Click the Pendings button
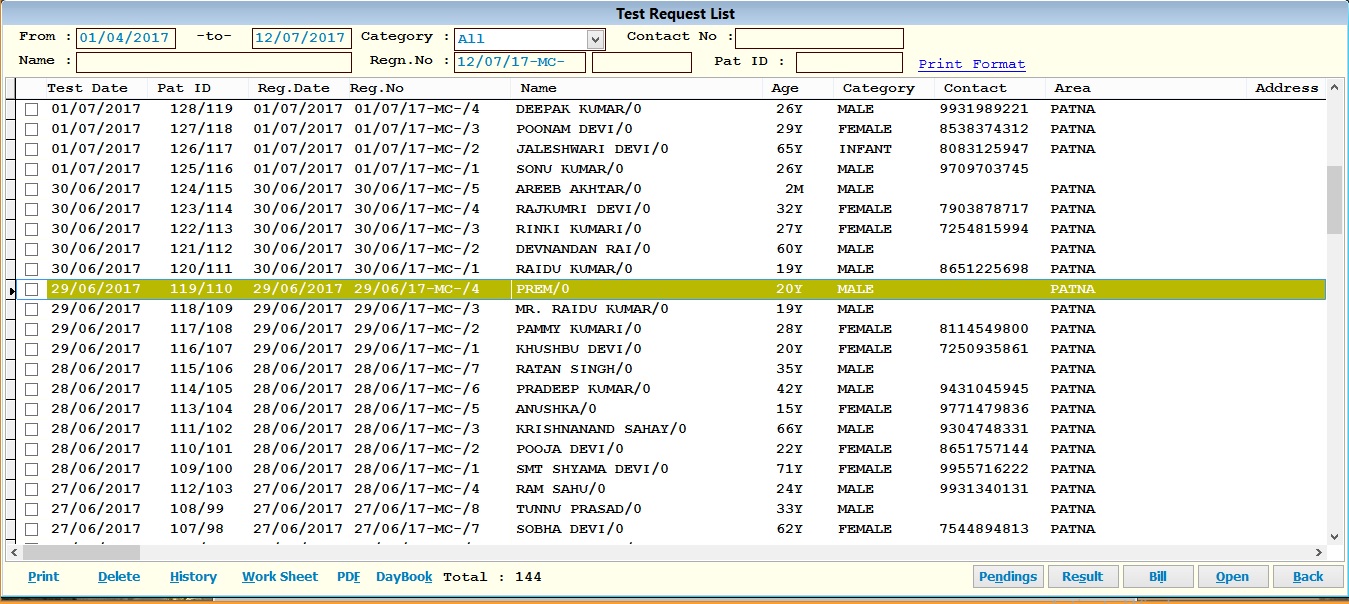Viewport: 1349px width, 604px height. pyautogui.click(x=1007, y=576)
